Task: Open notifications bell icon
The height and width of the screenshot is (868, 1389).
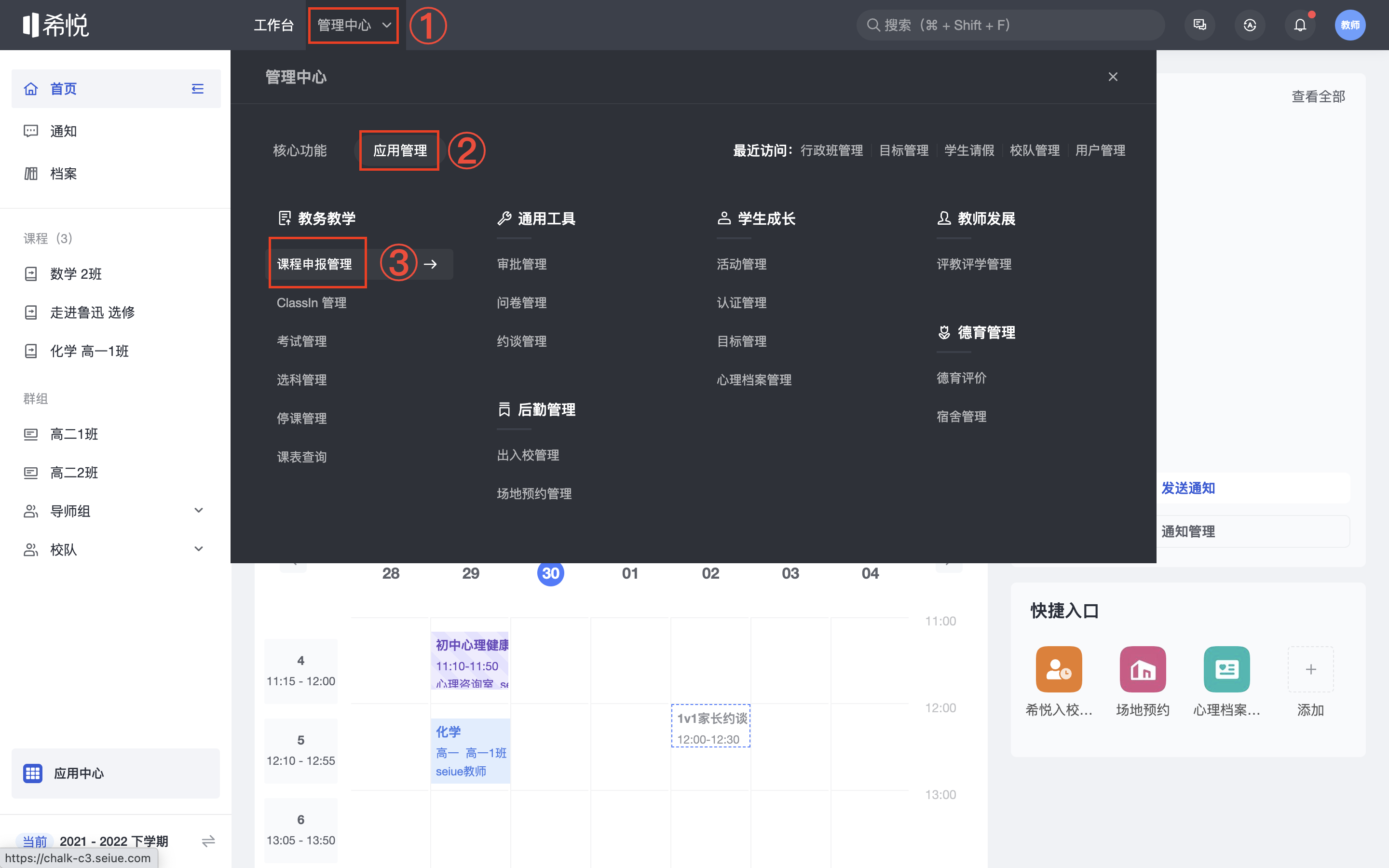Action: tap(1300, 25)
